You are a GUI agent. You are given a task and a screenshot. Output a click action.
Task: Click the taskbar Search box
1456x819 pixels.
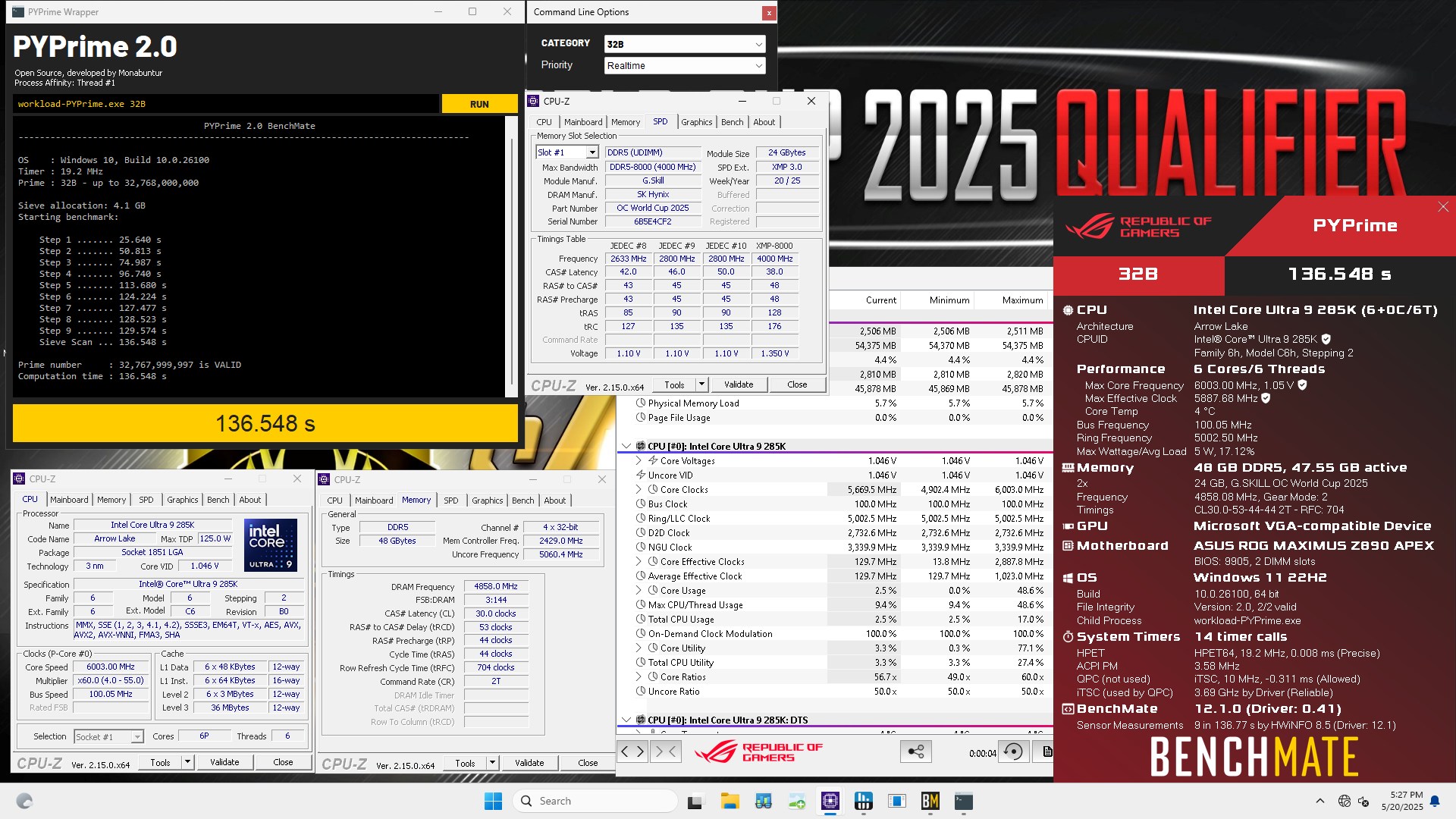595,801
